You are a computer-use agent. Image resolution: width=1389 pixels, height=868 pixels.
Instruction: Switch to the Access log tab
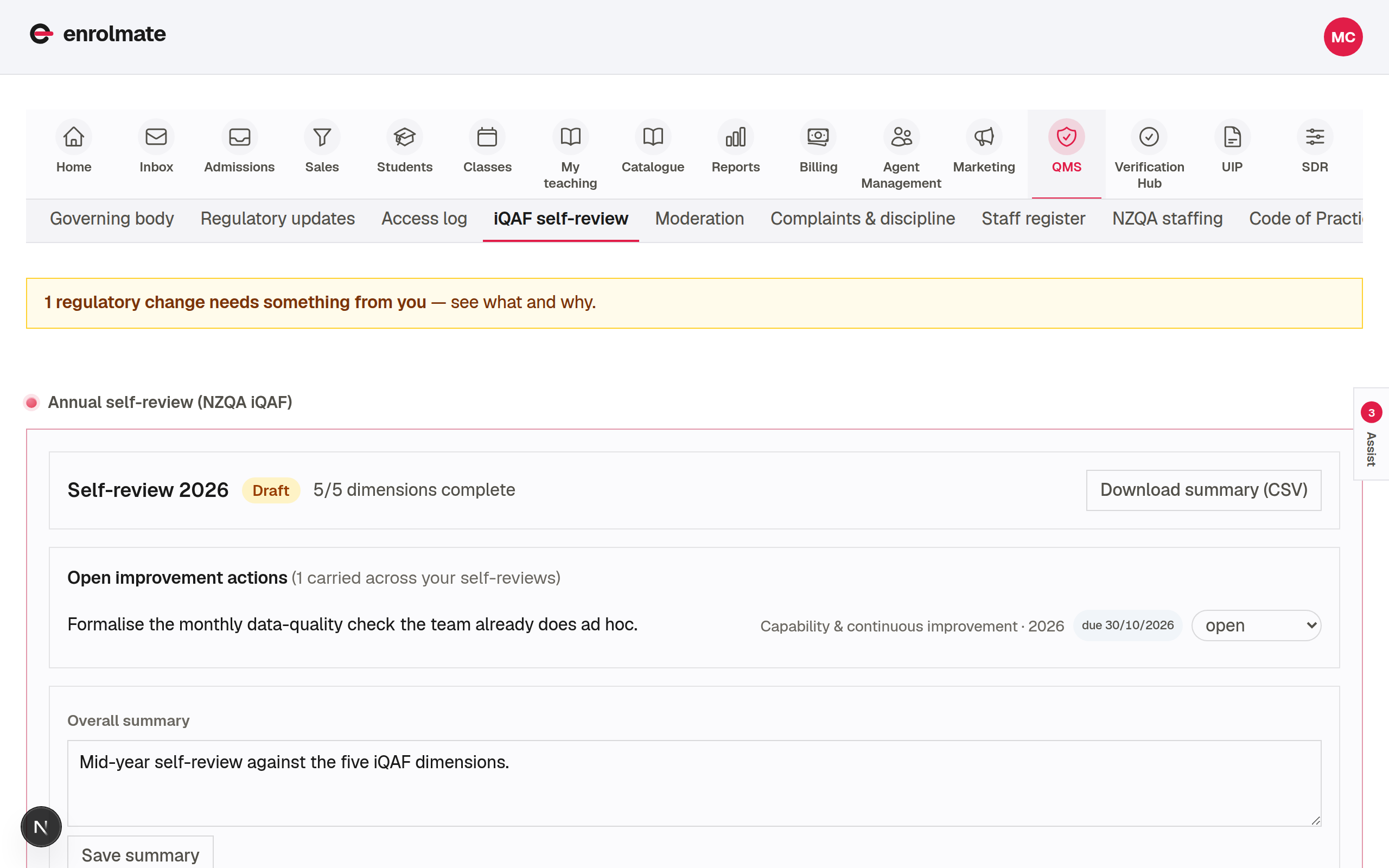(x=424, y=219)
